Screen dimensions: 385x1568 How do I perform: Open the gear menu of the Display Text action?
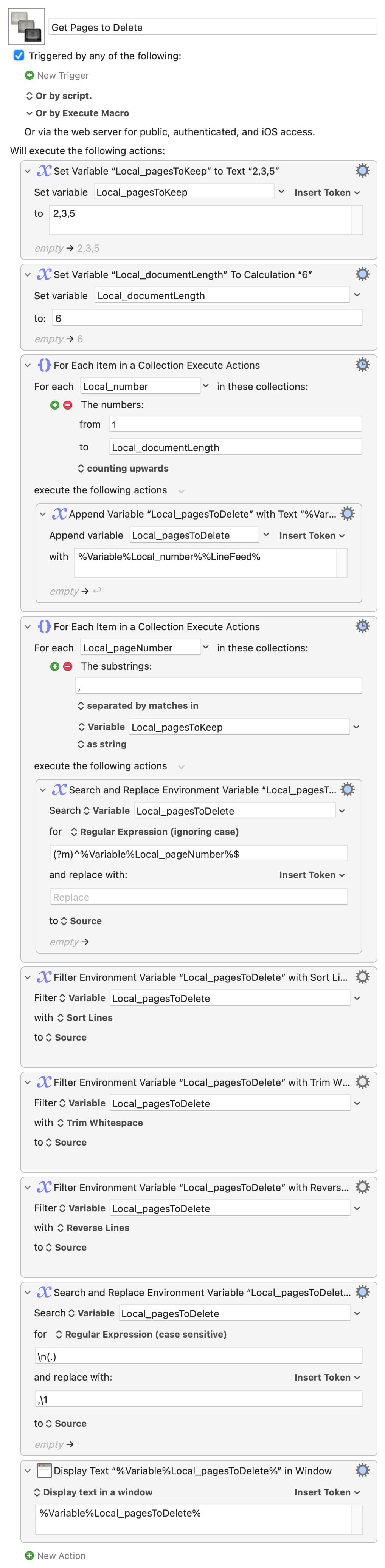pyautogui.click(x=362, y=1470)
